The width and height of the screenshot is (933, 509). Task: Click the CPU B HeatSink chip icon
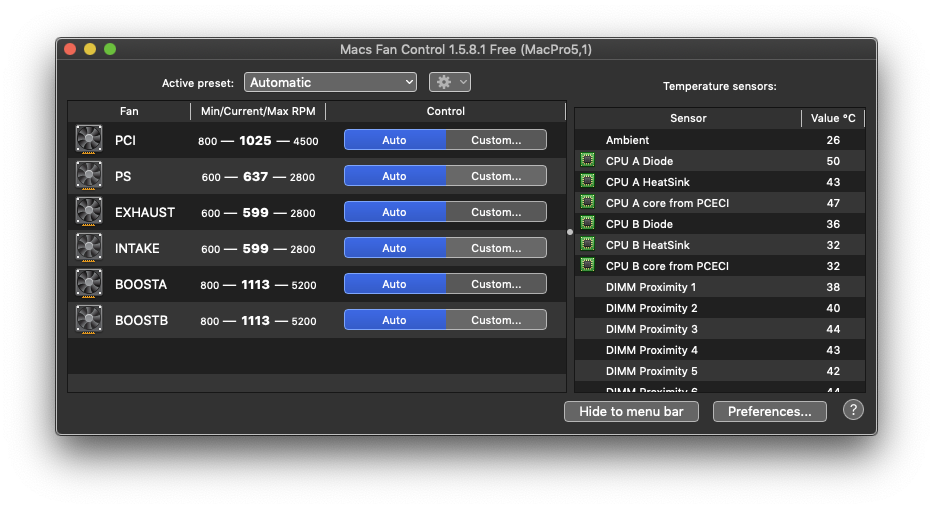pos(587,243)
